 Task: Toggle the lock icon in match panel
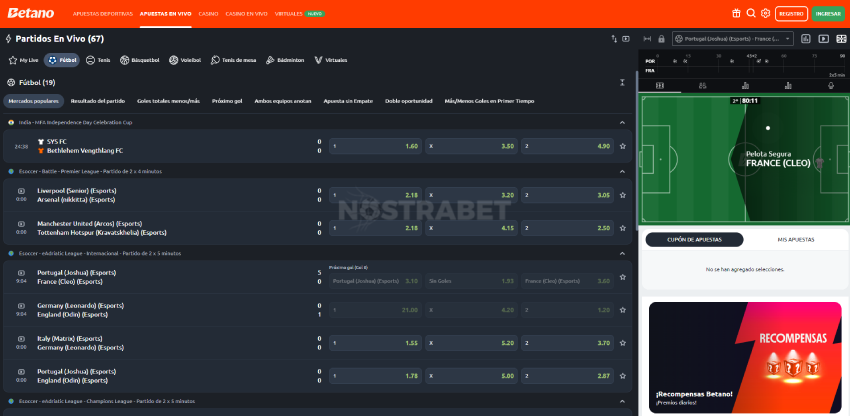coord(661,39)
